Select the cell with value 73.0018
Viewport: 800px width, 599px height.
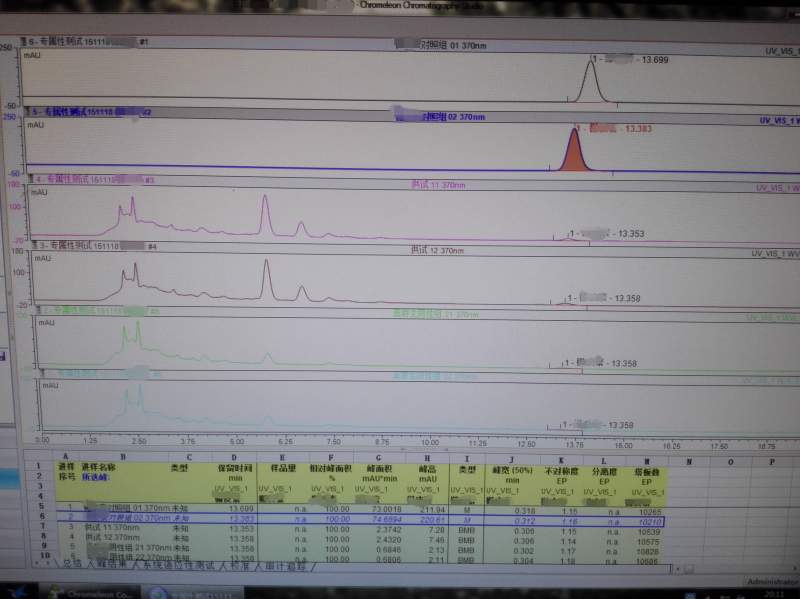coord(379,509)
